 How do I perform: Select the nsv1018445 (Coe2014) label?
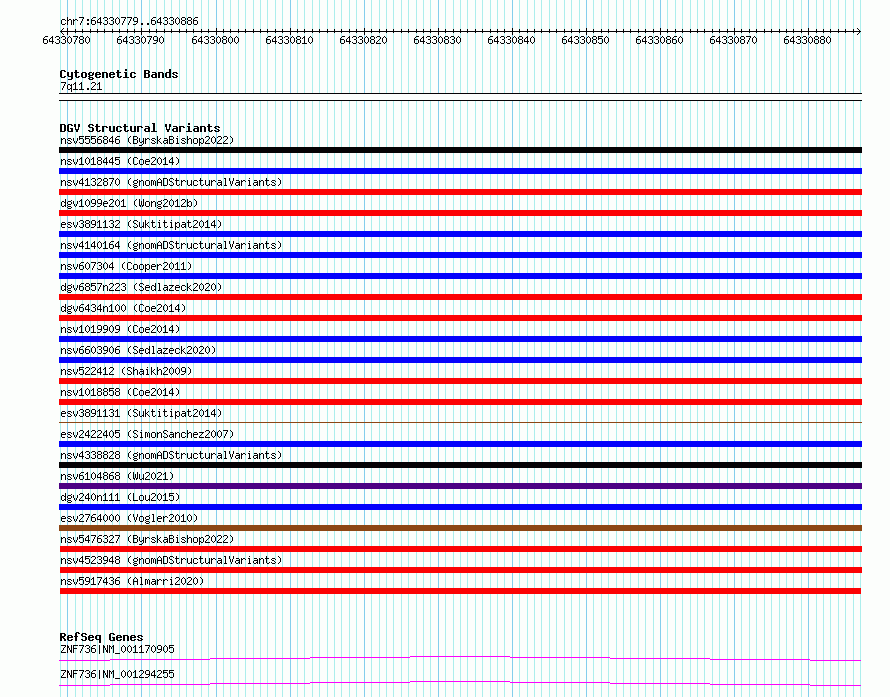point(120,161)
